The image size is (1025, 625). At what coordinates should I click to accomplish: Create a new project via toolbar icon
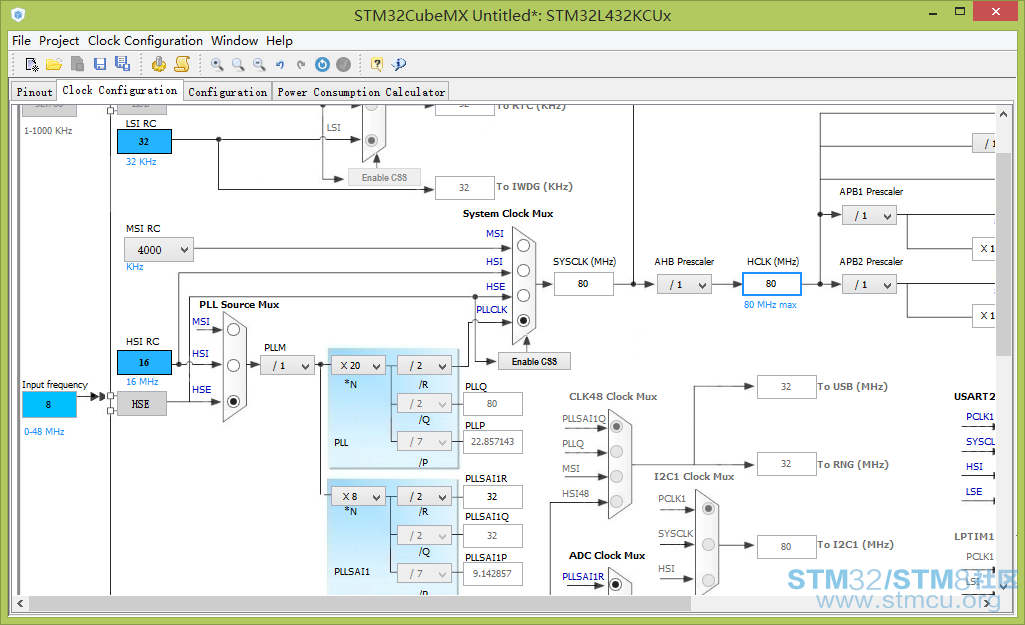(31, 64)
